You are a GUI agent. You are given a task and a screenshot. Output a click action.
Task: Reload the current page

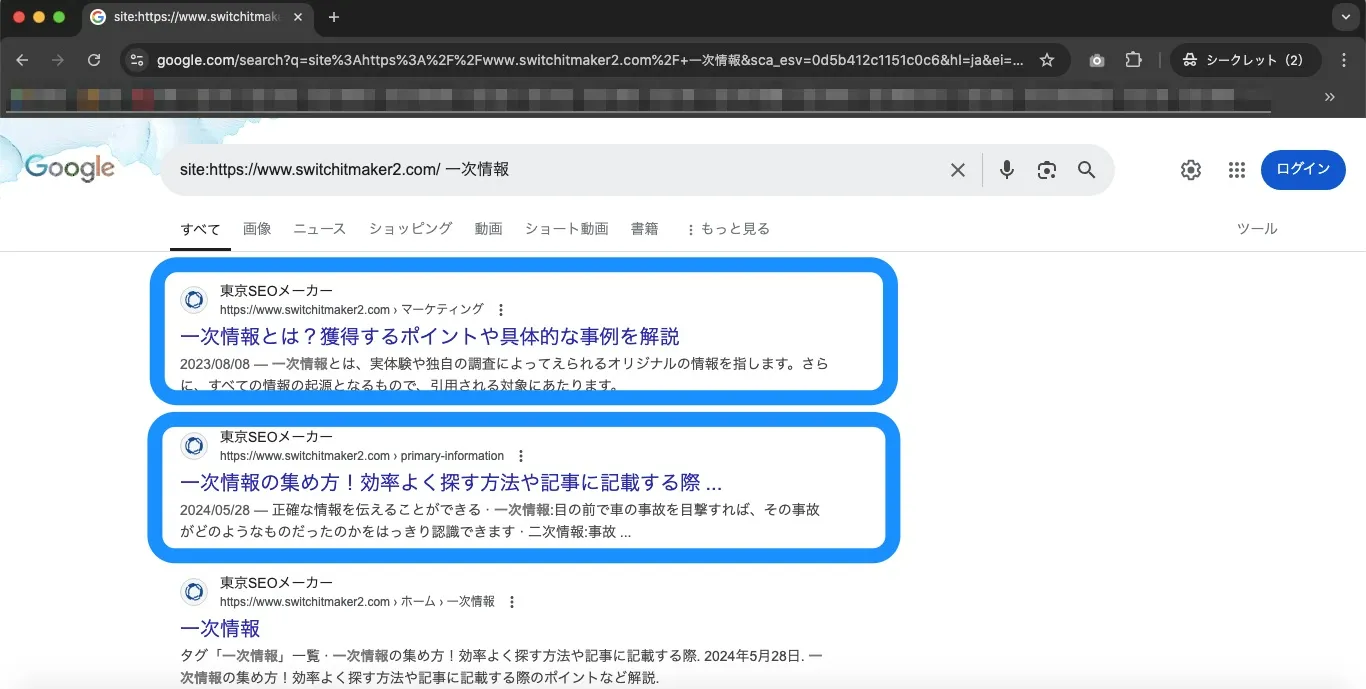[x=94, y=60]
